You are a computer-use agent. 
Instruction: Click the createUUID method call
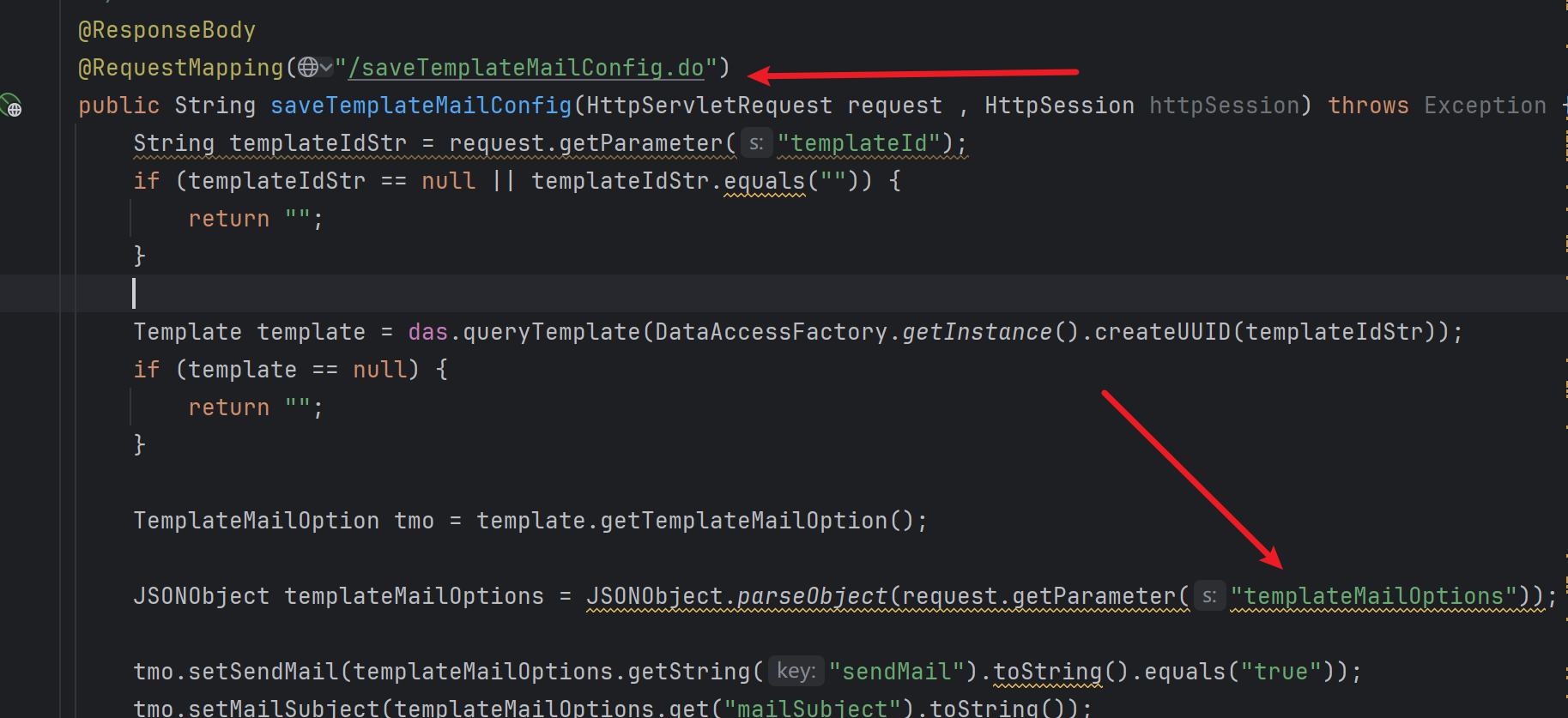(x=1163, y=332)
